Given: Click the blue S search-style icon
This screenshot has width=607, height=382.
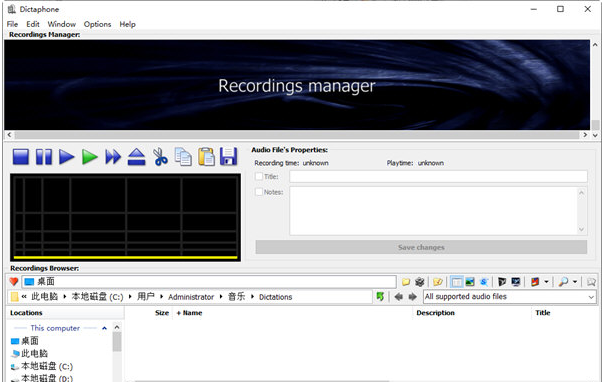Looking at the screenshot, I should coord(484,282).
